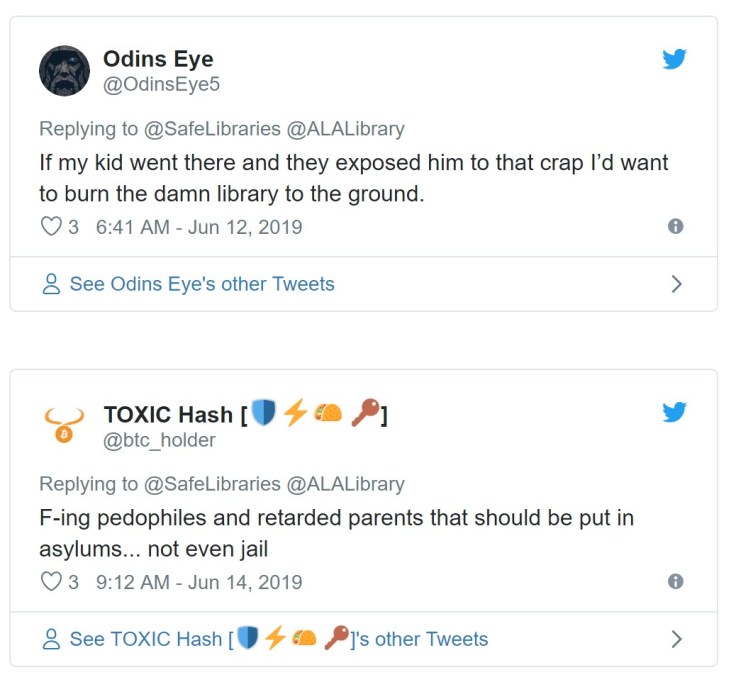Open See Odins Eye's other Tweets link
Viewport: 736px width, 682px height.
pyautogui.click(x=201, y=284)
